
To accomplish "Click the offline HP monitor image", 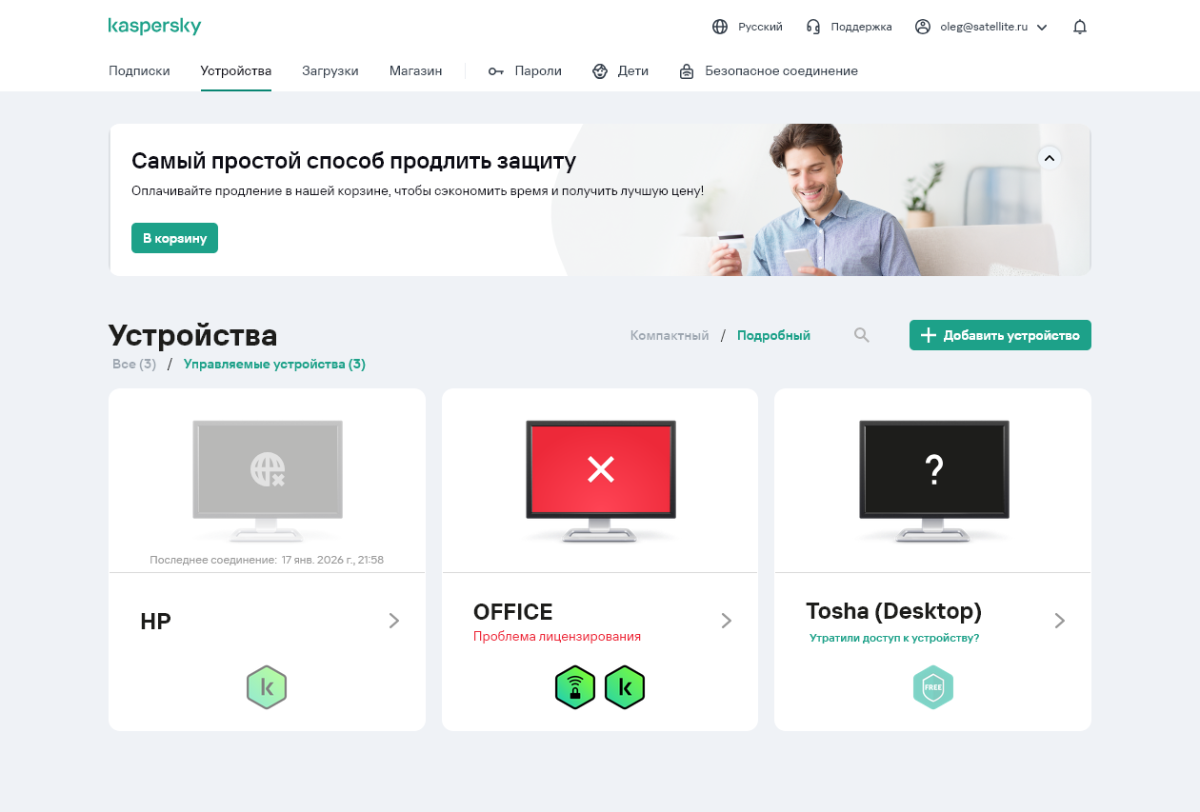I will (267, 481).
